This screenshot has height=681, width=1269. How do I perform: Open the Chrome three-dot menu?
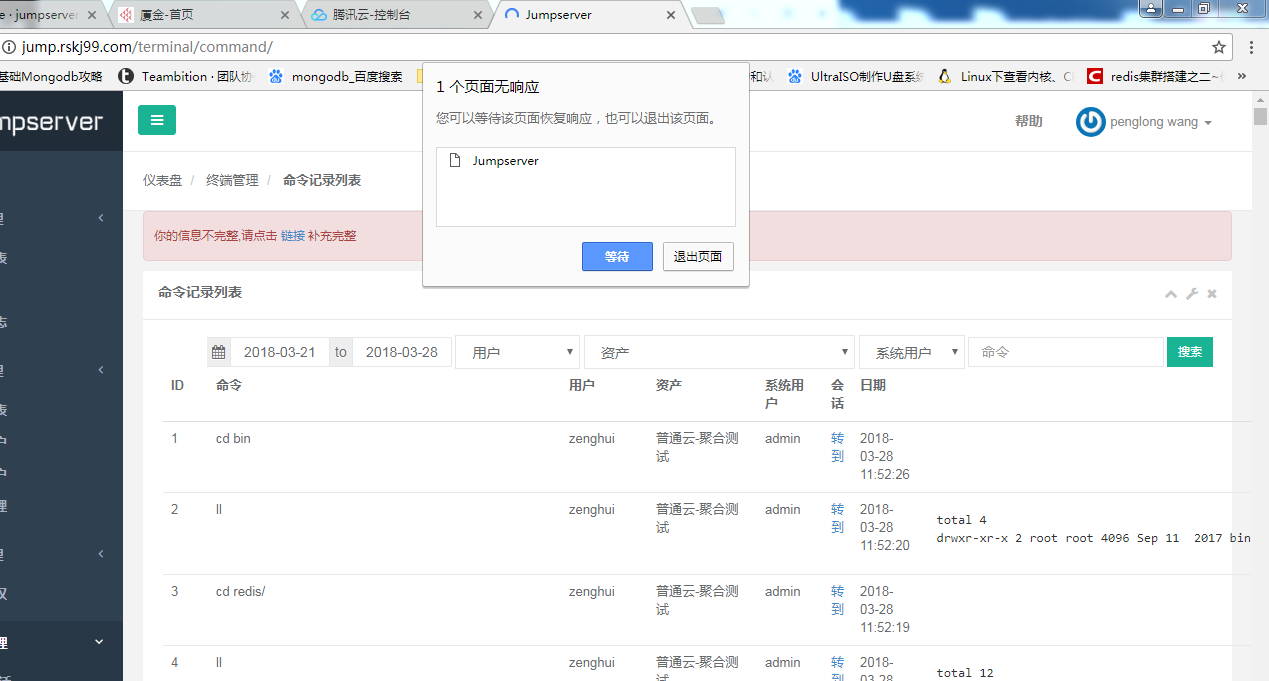1251,47
